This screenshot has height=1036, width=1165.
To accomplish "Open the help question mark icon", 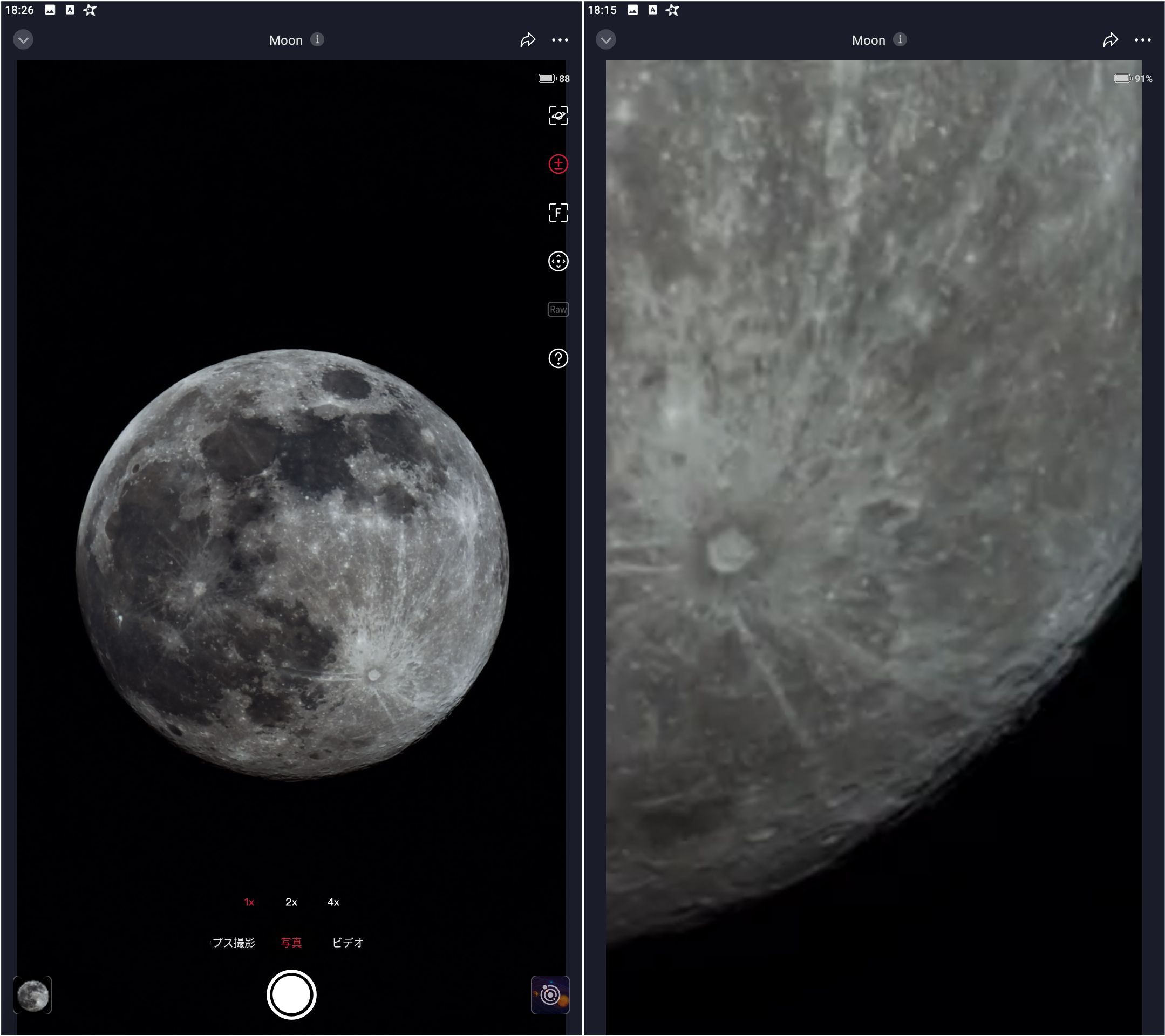I will point(558,358).
